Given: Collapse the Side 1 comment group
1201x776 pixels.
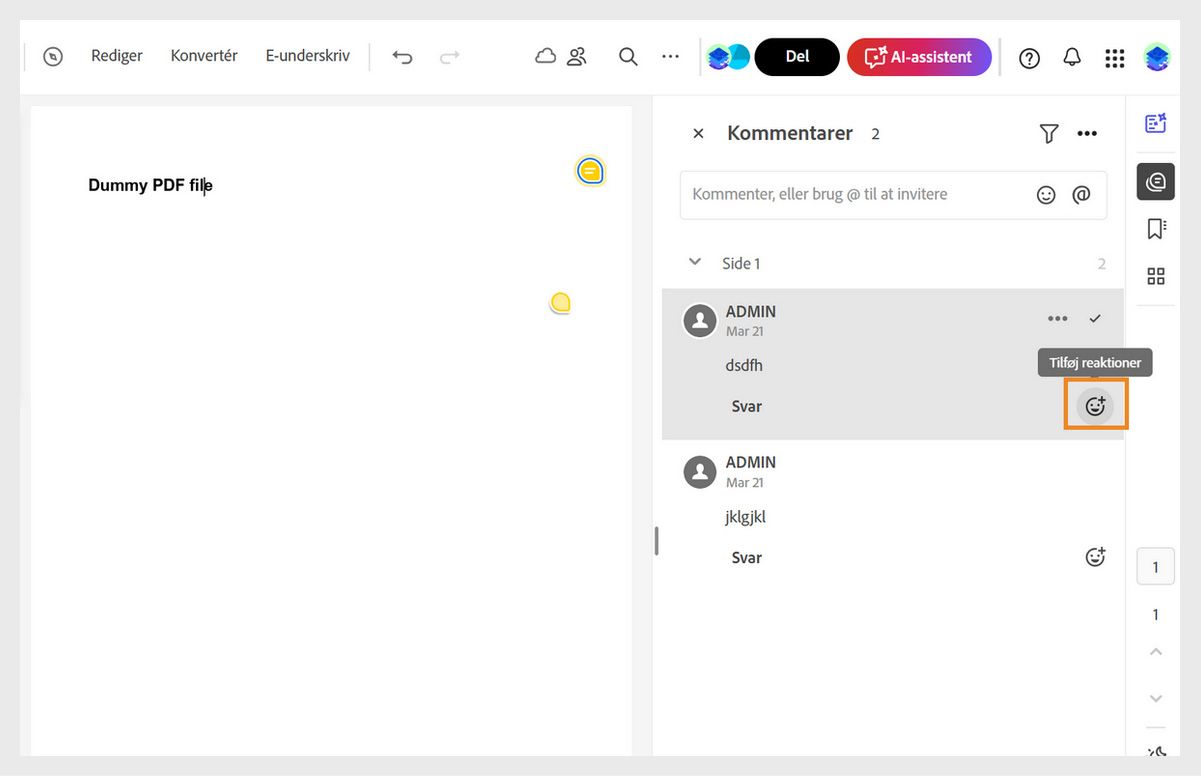Looking at the screenshot, I should coord(695,262).
